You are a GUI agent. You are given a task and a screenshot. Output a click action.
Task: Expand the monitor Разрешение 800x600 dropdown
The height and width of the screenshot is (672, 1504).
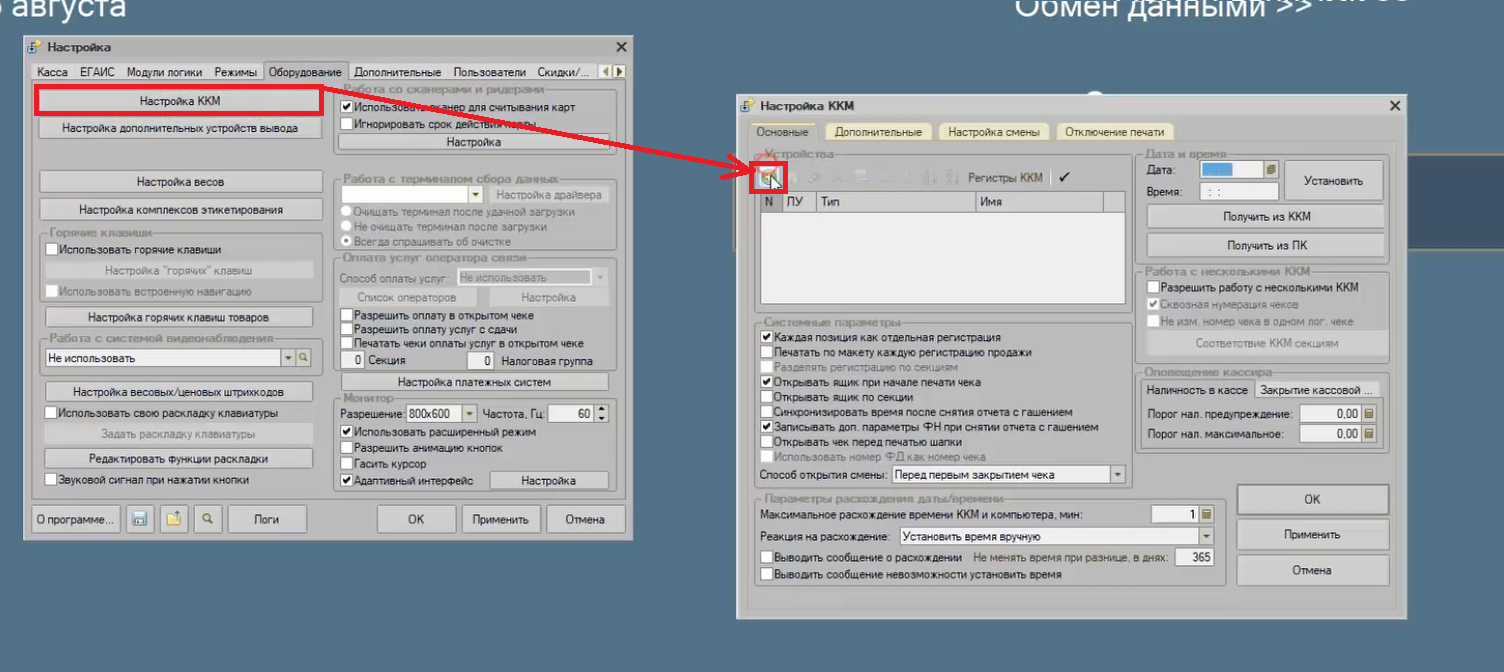(x=469, y=413)
